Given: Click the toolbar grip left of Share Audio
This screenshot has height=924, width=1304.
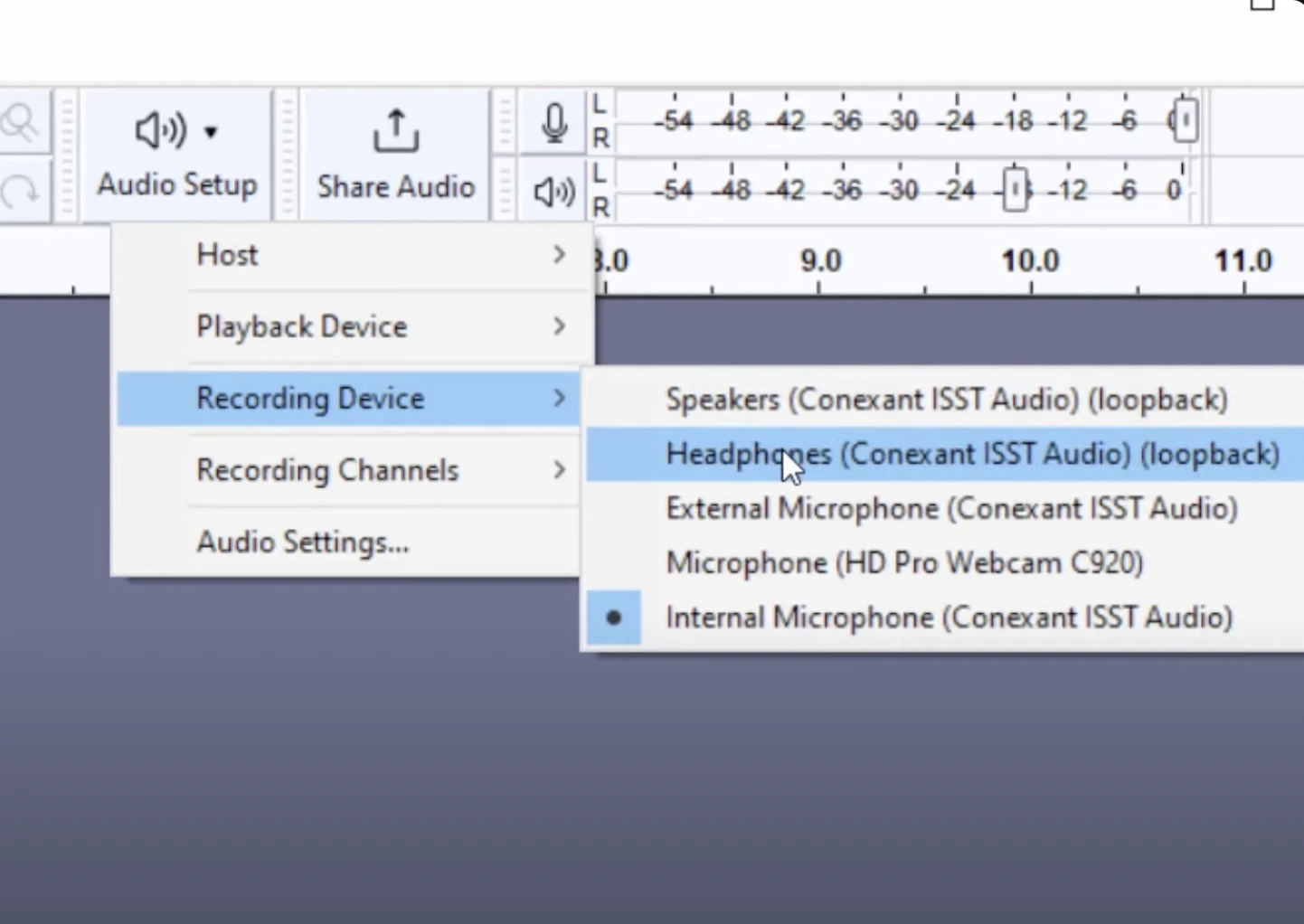Looking at the screenshot, I should tap(286, 155).
